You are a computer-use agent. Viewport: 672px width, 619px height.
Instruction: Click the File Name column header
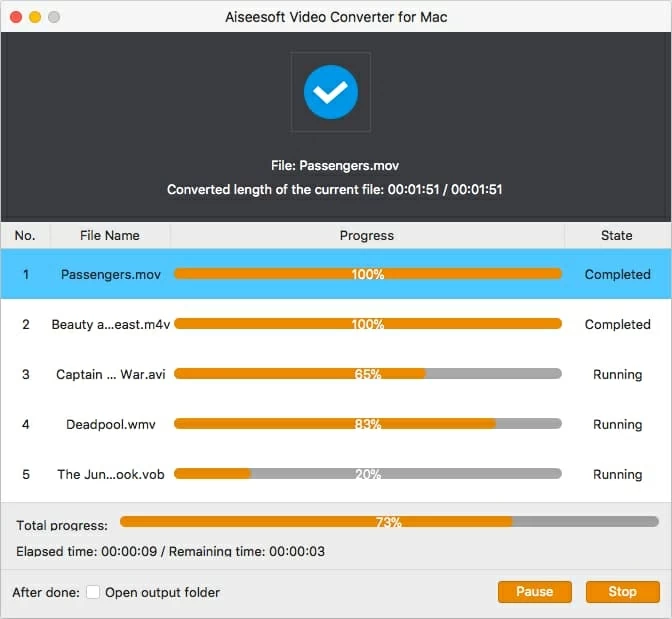(110, 236)
